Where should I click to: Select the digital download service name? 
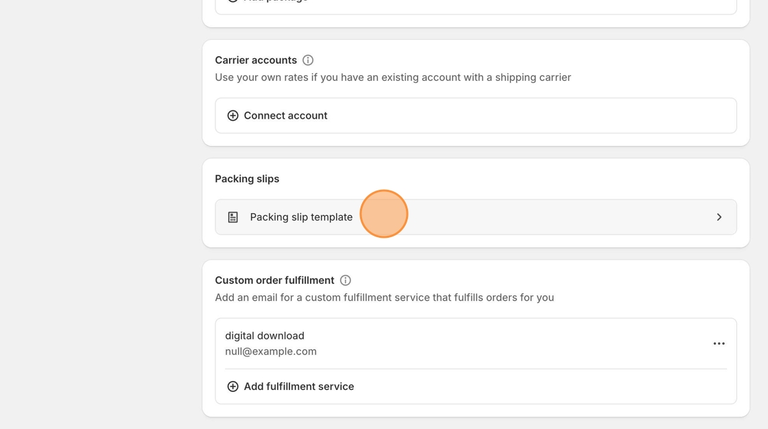pos(264,336)
